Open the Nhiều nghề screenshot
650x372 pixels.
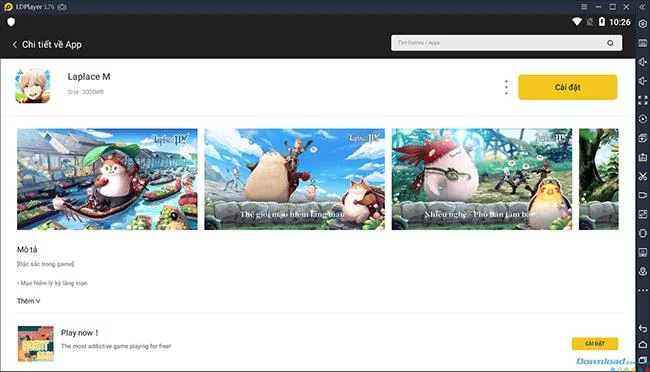482,179
